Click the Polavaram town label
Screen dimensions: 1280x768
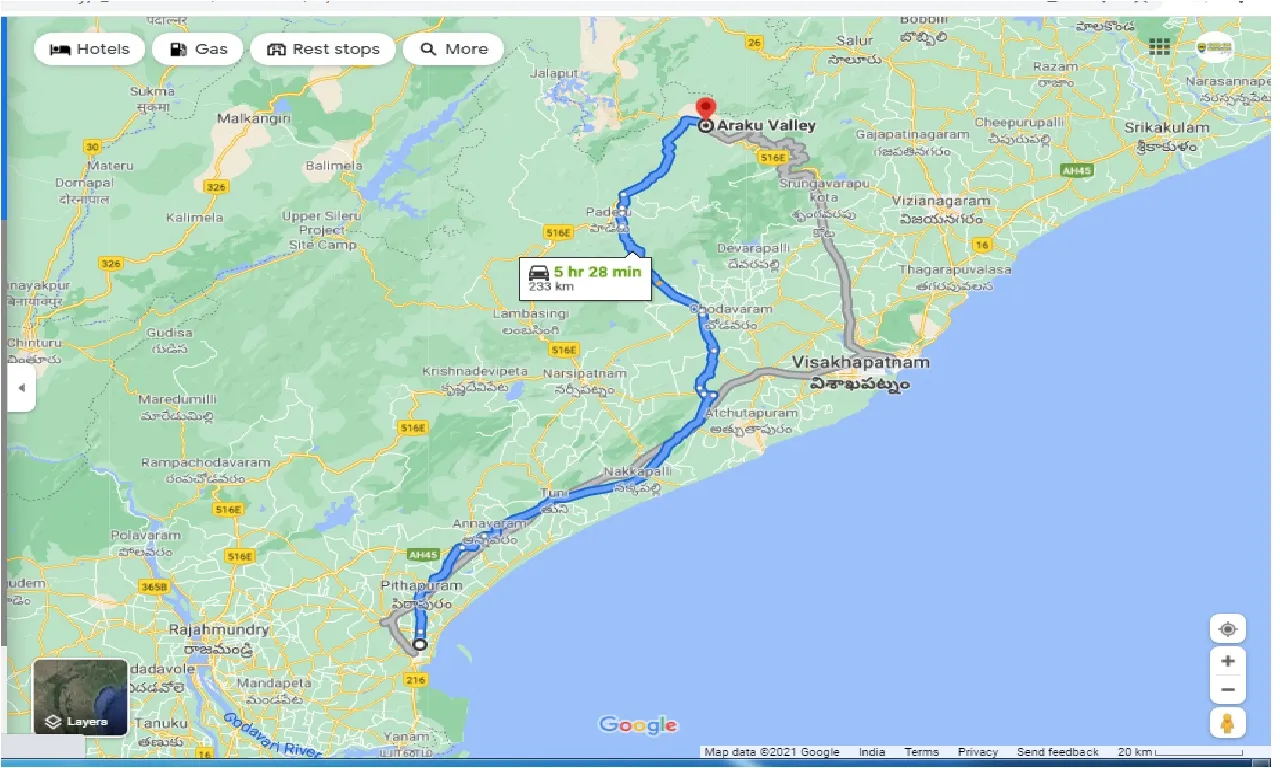[145, 536]
